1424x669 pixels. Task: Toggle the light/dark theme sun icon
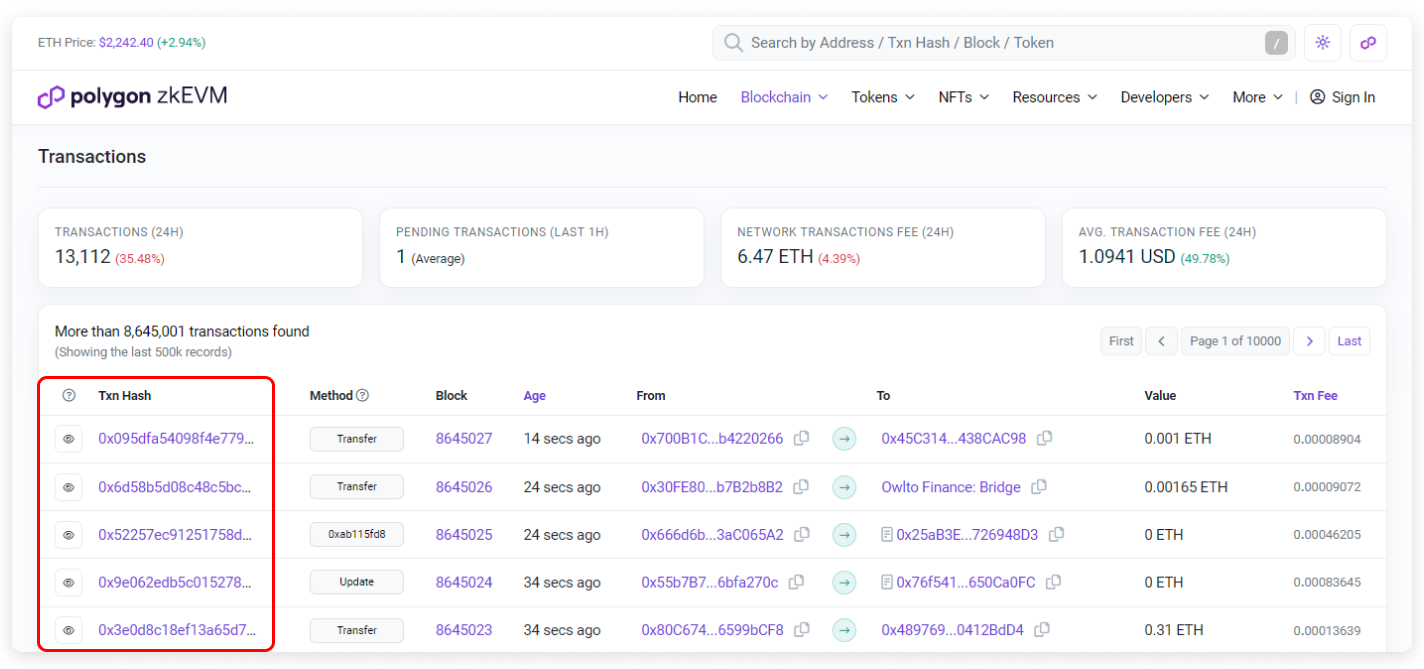click(x=1323, y=43)
